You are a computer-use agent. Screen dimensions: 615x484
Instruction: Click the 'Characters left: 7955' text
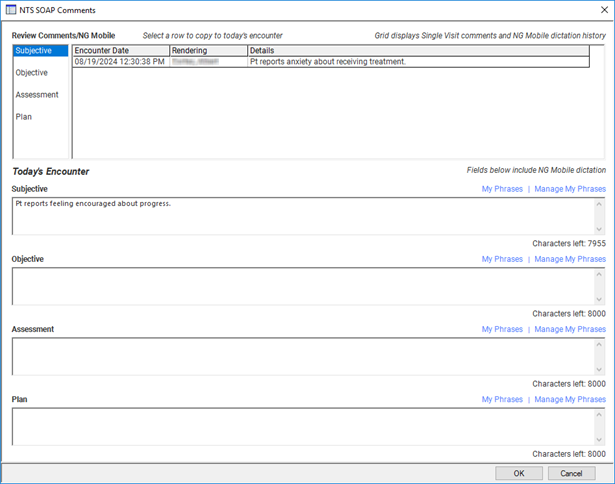click(569, 244)
